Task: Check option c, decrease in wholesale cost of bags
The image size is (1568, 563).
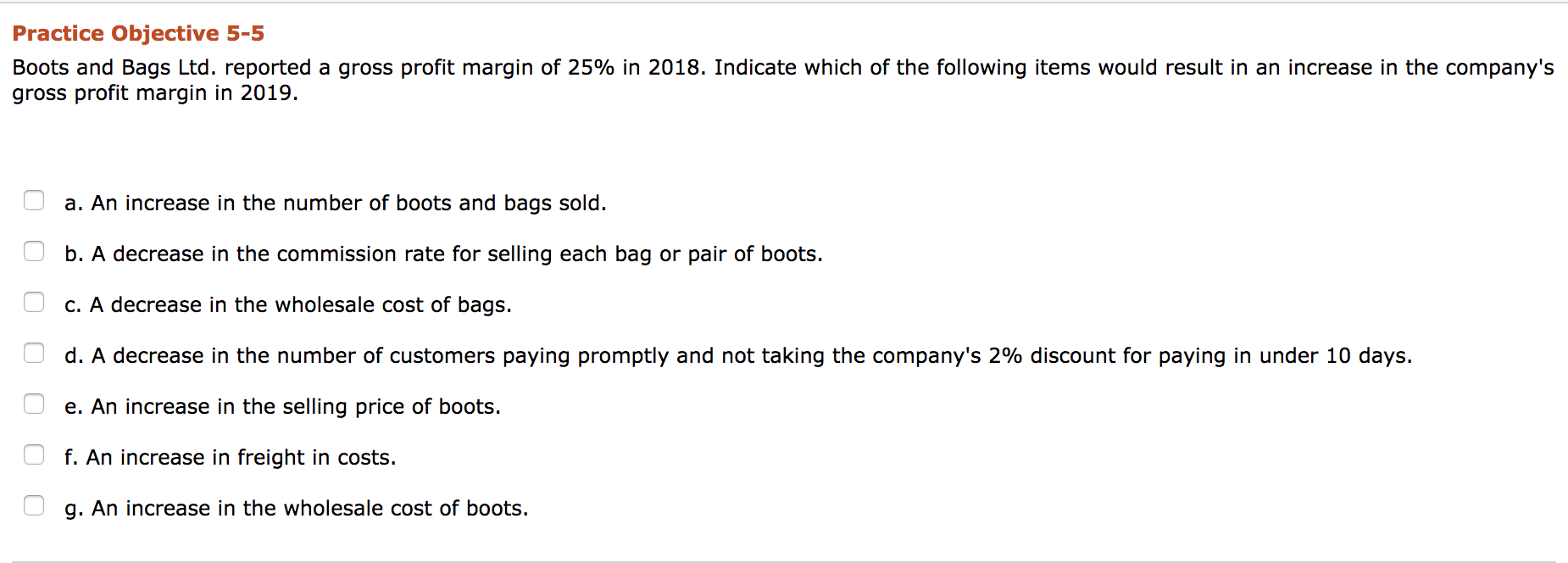Action: click(x=34, y=302)
